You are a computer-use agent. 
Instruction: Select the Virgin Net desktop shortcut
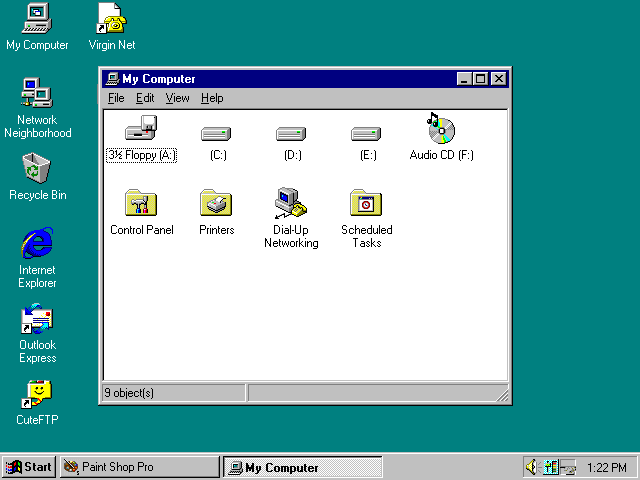(112, 18)
